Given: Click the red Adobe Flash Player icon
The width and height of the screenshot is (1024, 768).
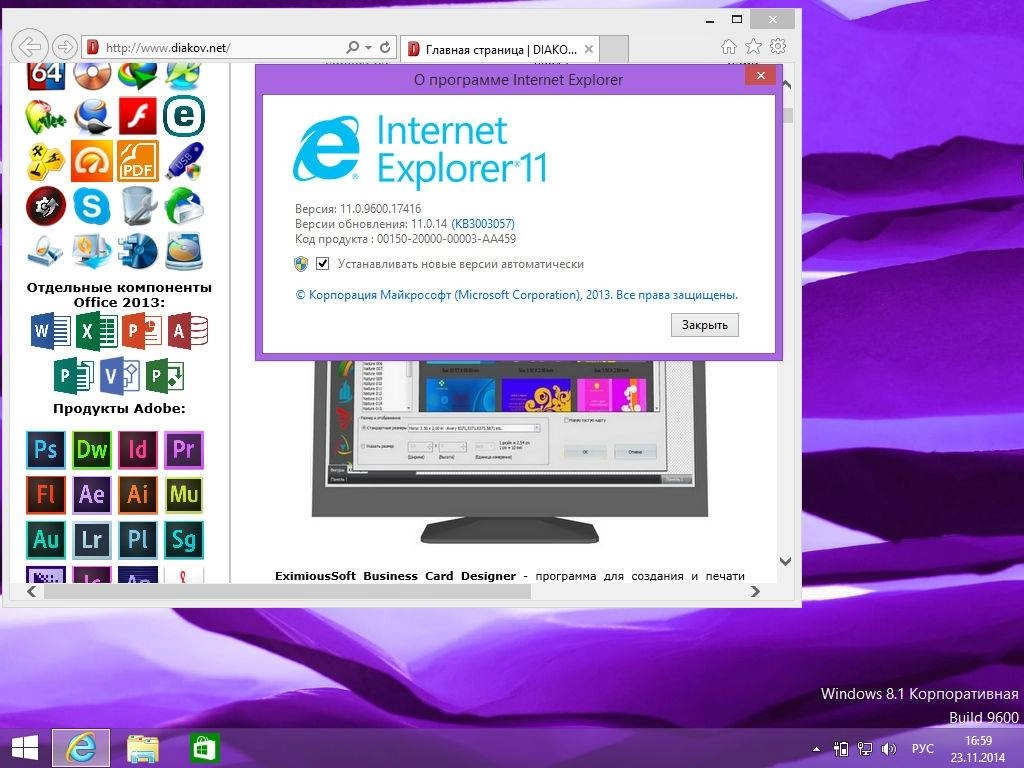Looking at the screenshot, I should pos(138,116).
